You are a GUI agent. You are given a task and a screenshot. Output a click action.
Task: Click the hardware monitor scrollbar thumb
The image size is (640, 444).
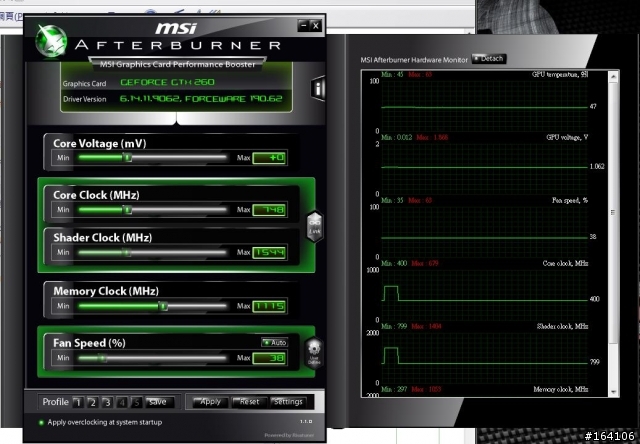pyautogui.click(x=613, y=212)
